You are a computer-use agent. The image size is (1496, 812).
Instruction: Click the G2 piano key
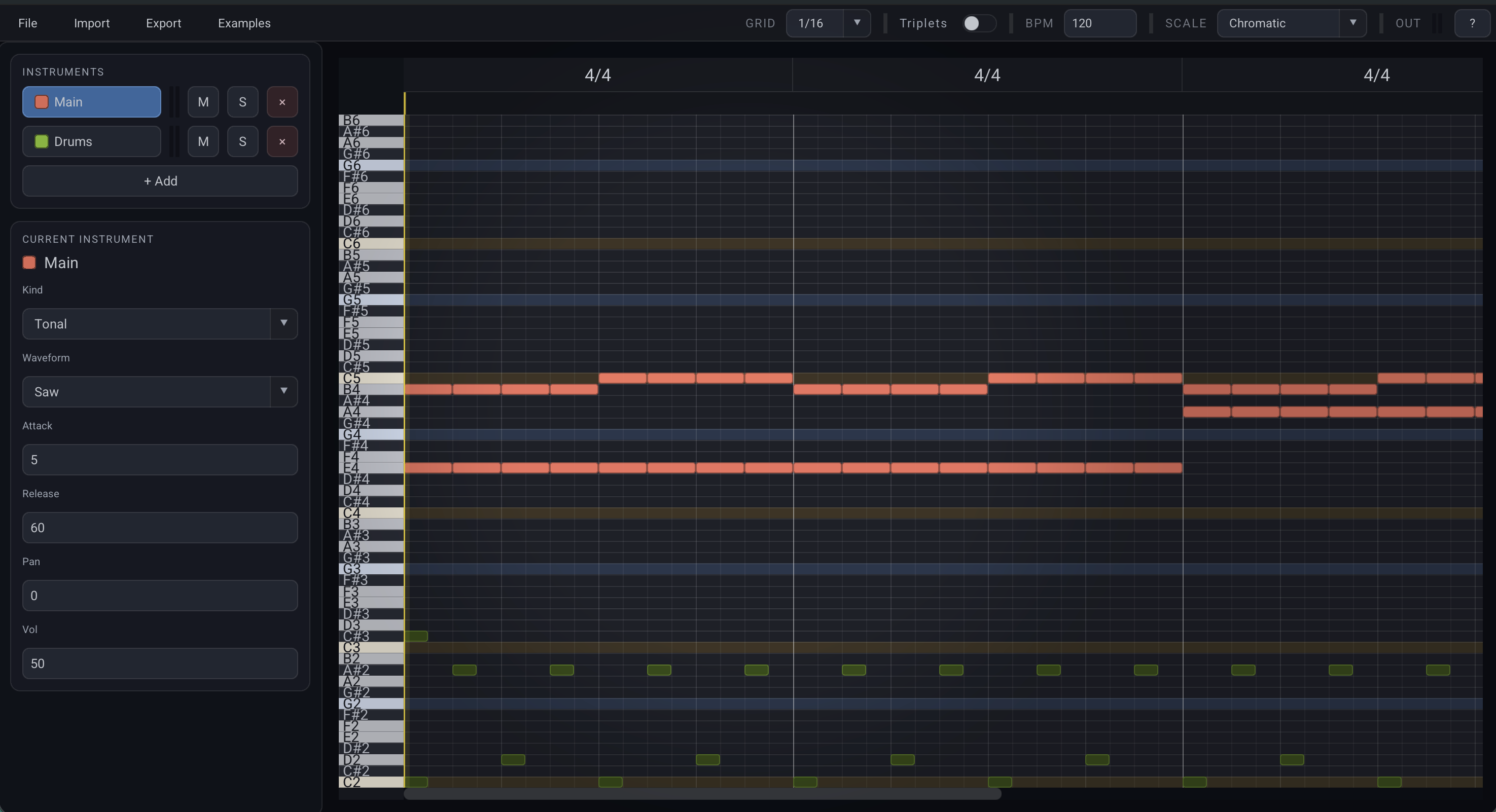371,704
